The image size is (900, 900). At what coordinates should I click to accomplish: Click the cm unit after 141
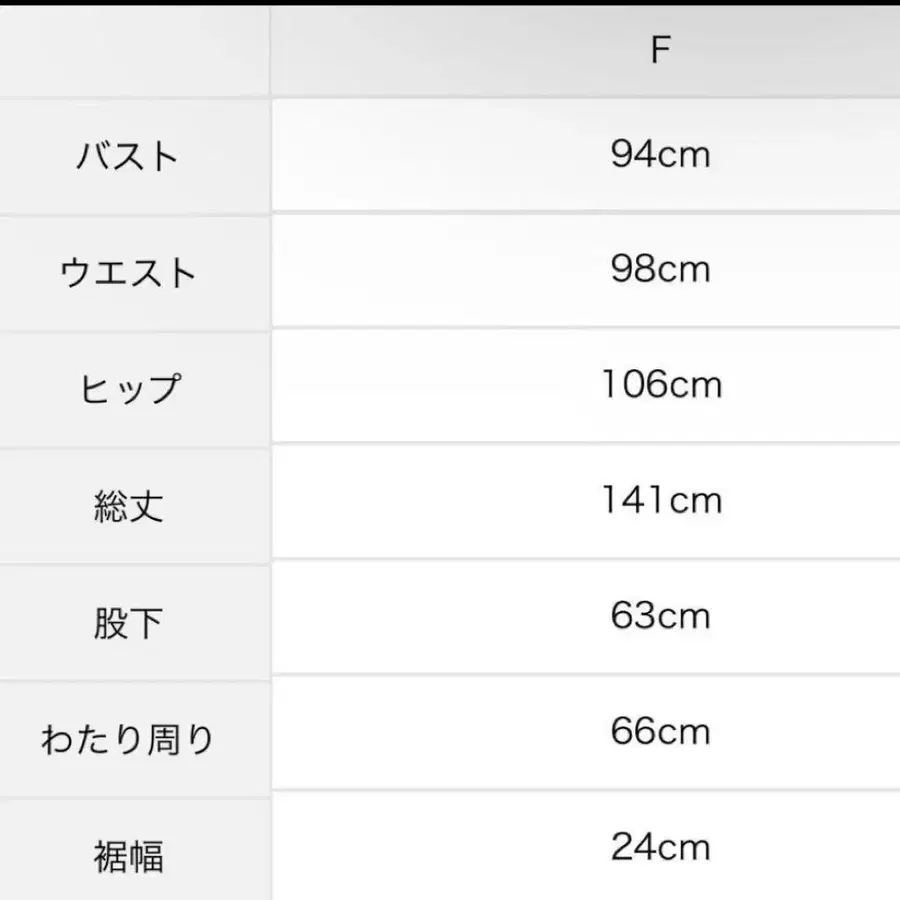click(x=694, y=501)
